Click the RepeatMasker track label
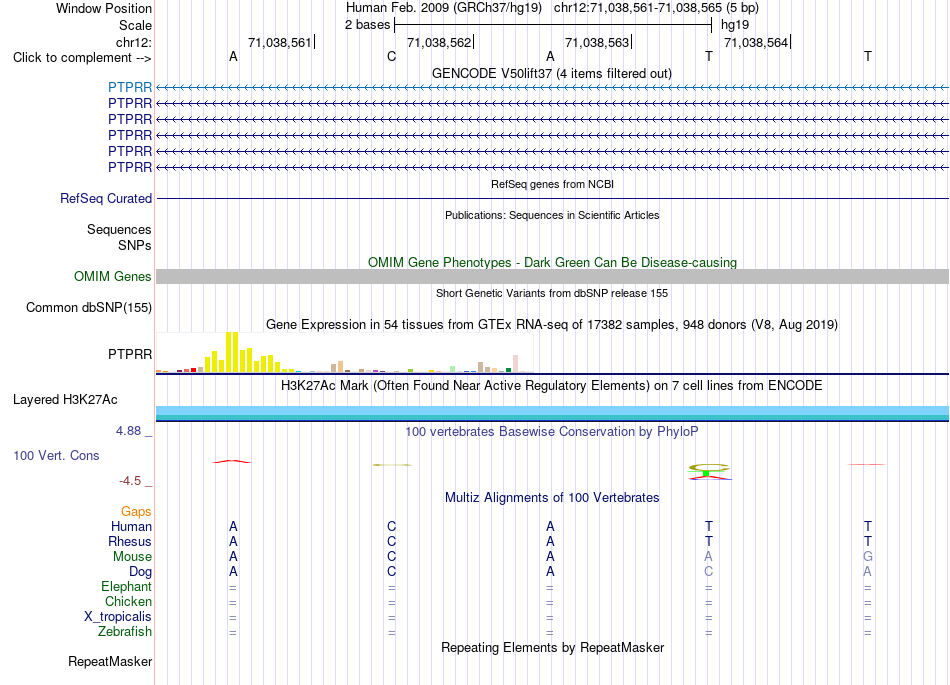Screen dimensions: 950x685 click(x=110, y=661)
